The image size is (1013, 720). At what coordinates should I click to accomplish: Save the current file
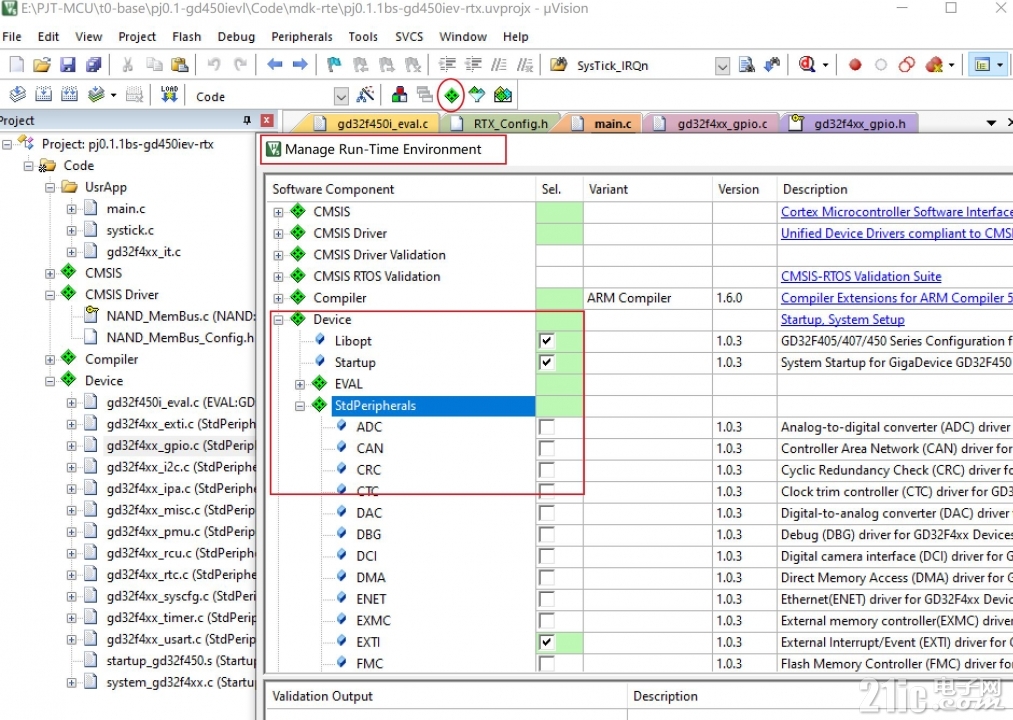tap(68, 65)
